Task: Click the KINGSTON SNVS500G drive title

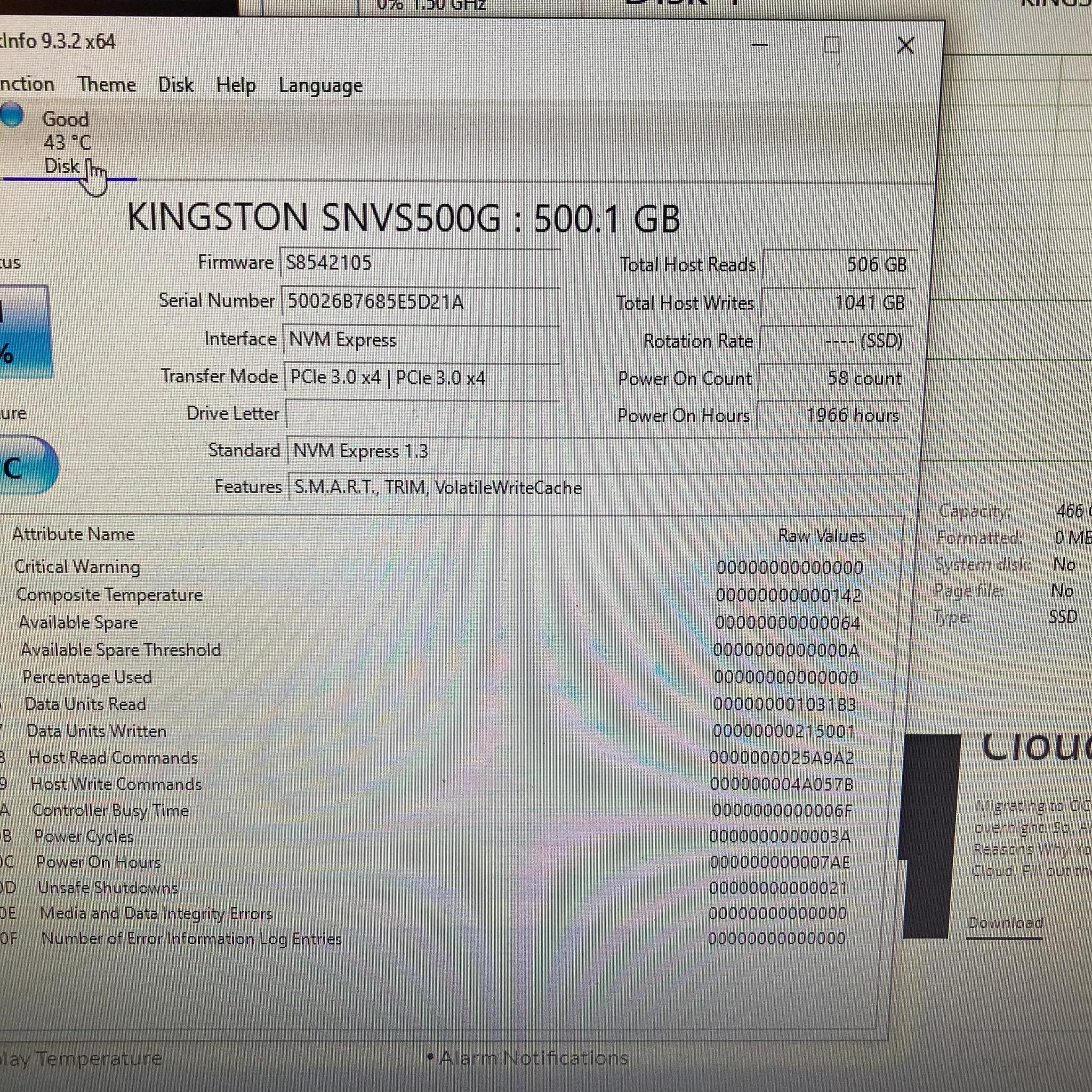Action: [x=404, y=218]
